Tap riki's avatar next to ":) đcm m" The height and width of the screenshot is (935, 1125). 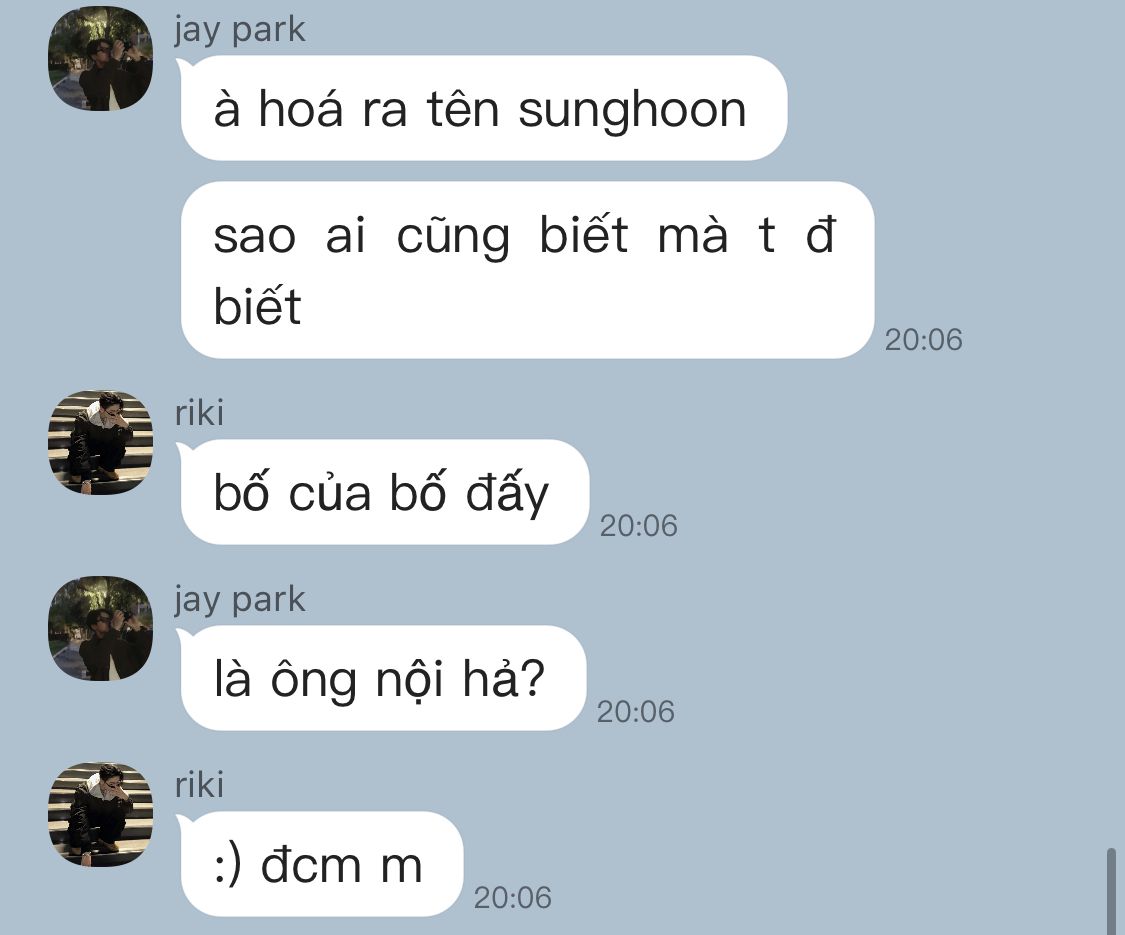tap(100, 814)
